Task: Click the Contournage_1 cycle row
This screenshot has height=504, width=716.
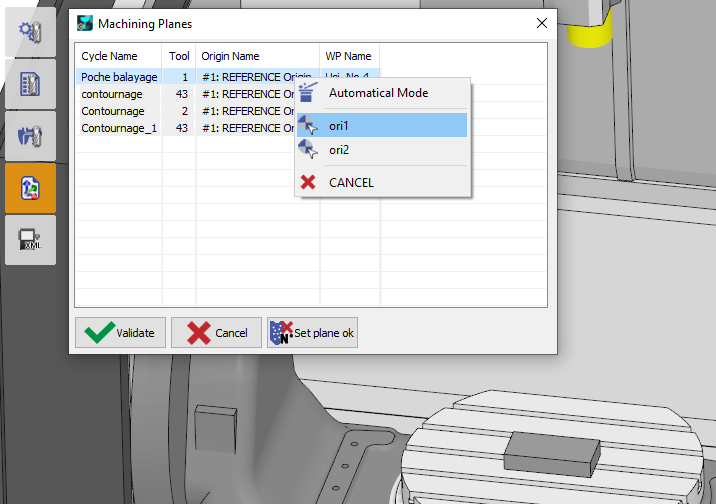Action: pyautogui.click(x=119, y=128)
